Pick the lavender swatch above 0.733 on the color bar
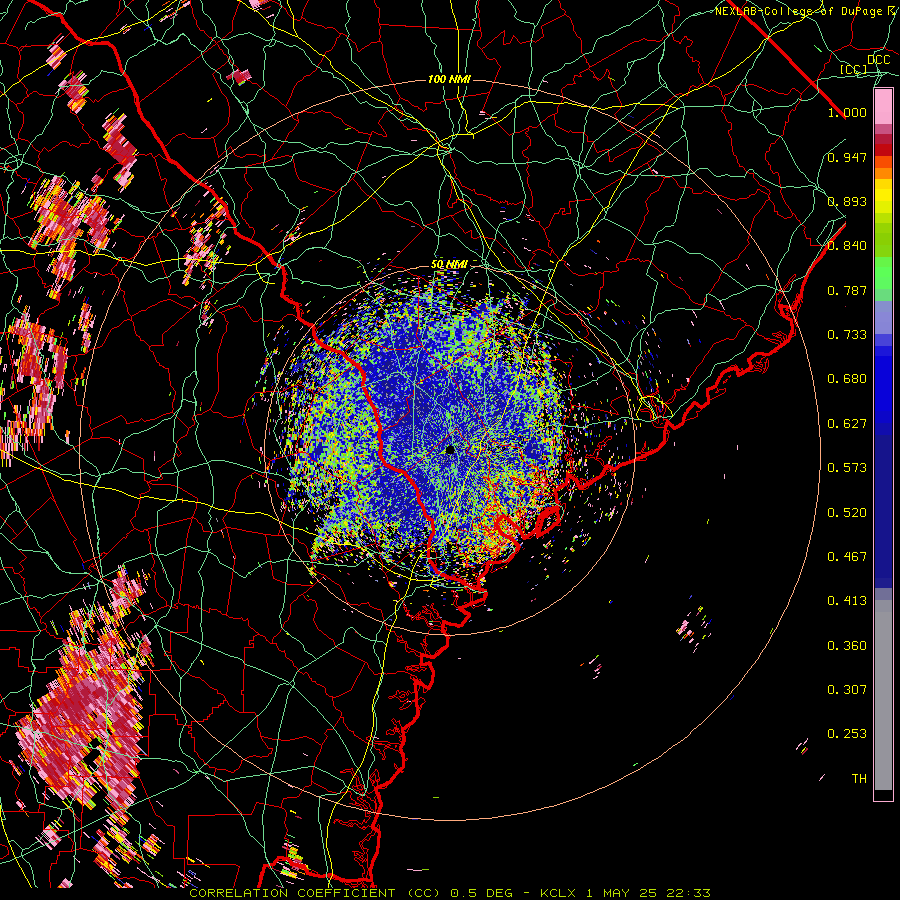900x900 pixels. [x=883, y=317]
